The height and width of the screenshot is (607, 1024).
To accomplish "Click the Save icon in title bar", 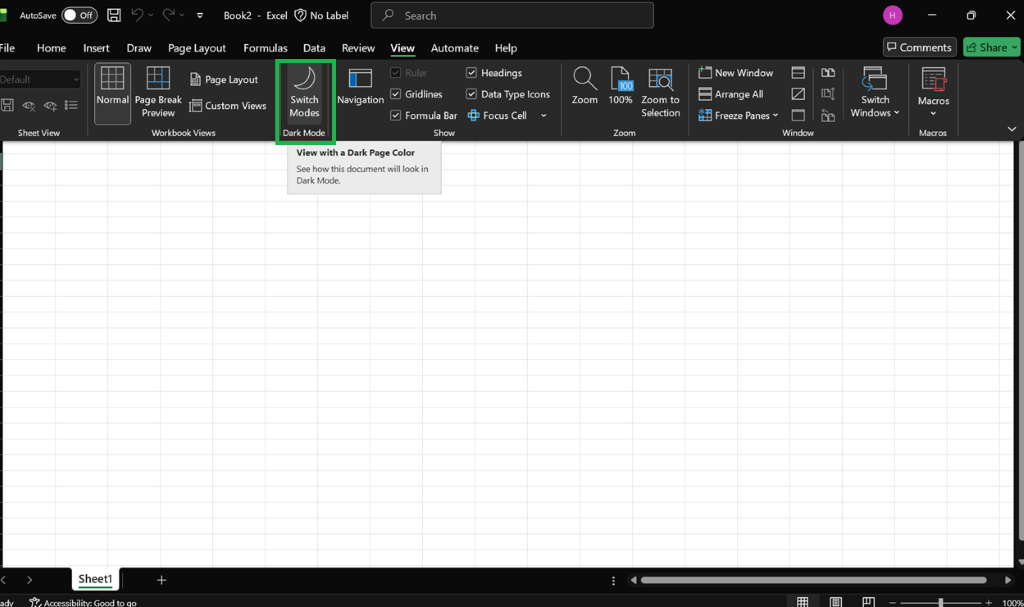I will 114,15.
